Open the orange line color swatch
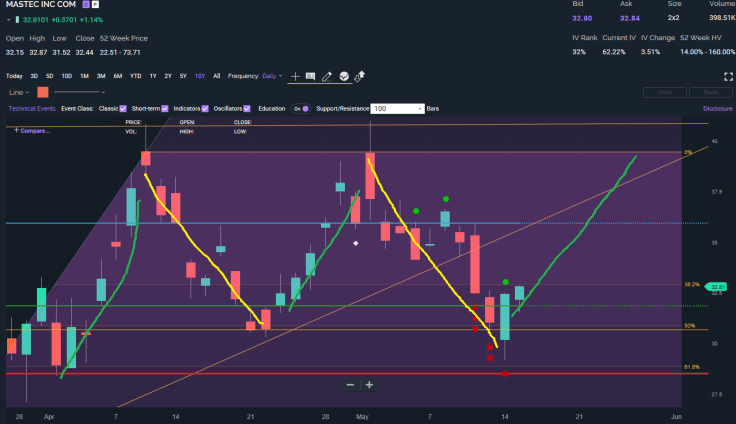Image resolution: width=736 pixels, height=424 pixels. tap(42, 92)
